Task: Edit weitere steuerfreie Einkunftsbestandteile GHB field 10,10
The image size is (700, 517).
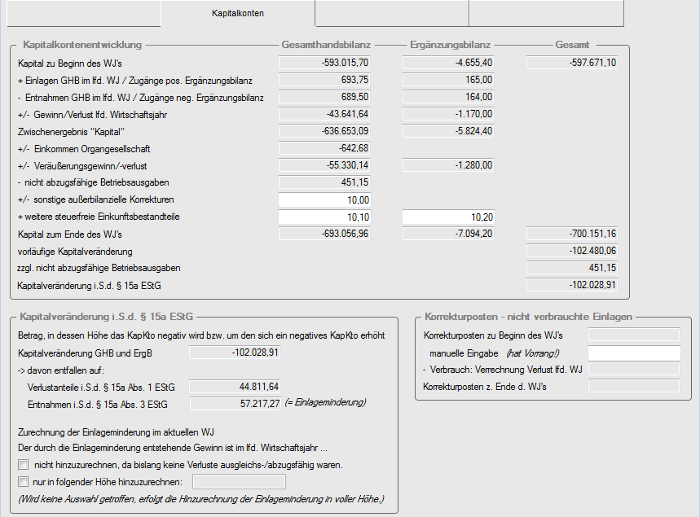Action: tap(325, 217)
